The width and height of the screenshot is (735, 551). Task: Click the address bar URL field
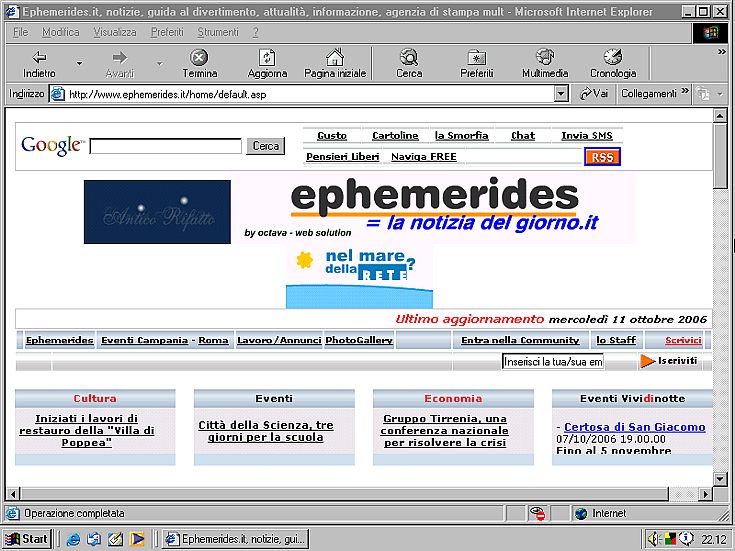[309, 94]
